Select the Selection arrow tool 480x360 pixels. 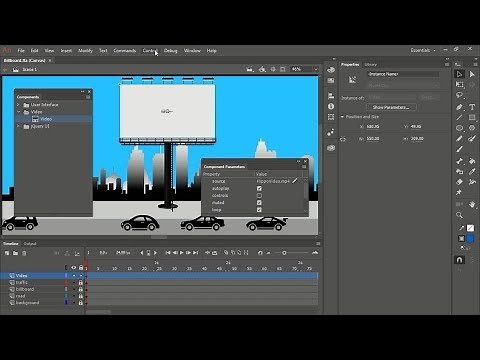pos(459,74)
